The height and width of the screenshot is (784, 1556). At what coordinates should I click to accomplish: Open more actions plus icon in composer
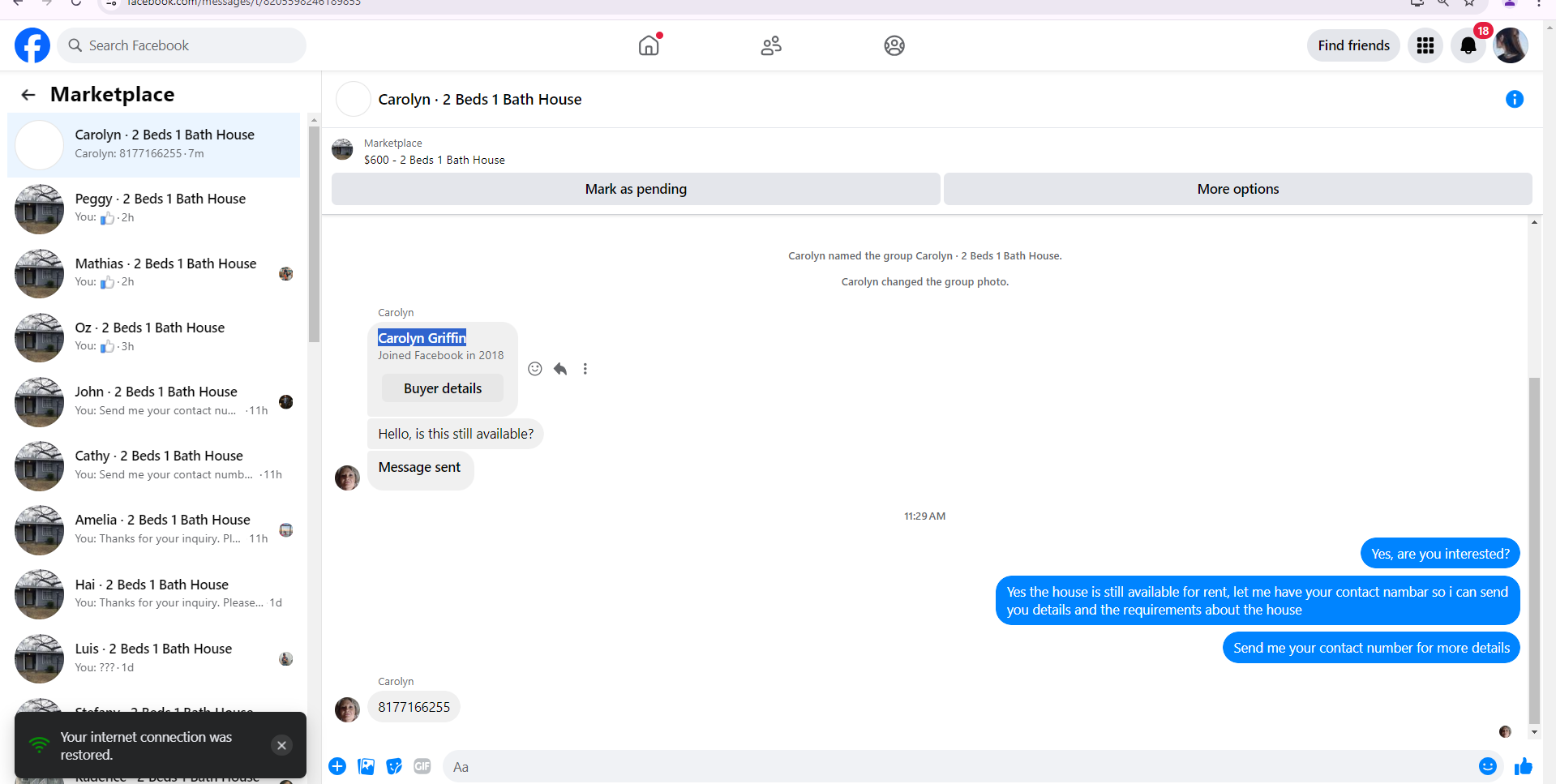(x=337, y=766)
